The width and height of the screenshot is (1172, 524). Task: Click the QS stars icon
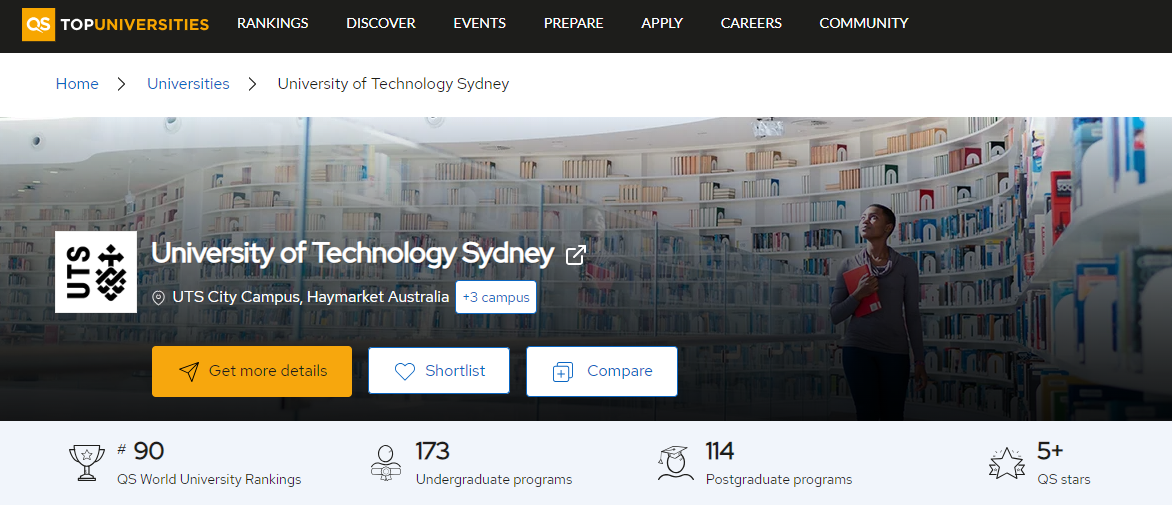(1006, 463)
